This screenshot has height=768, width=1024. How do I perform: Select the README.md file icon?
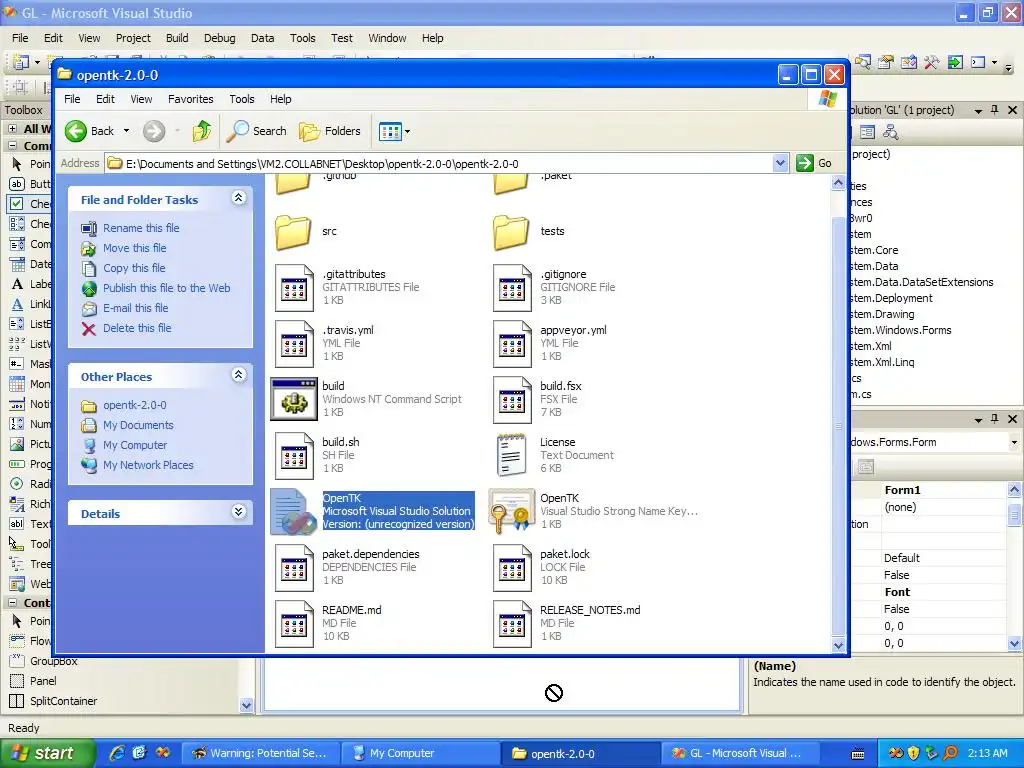coord(294,624)
